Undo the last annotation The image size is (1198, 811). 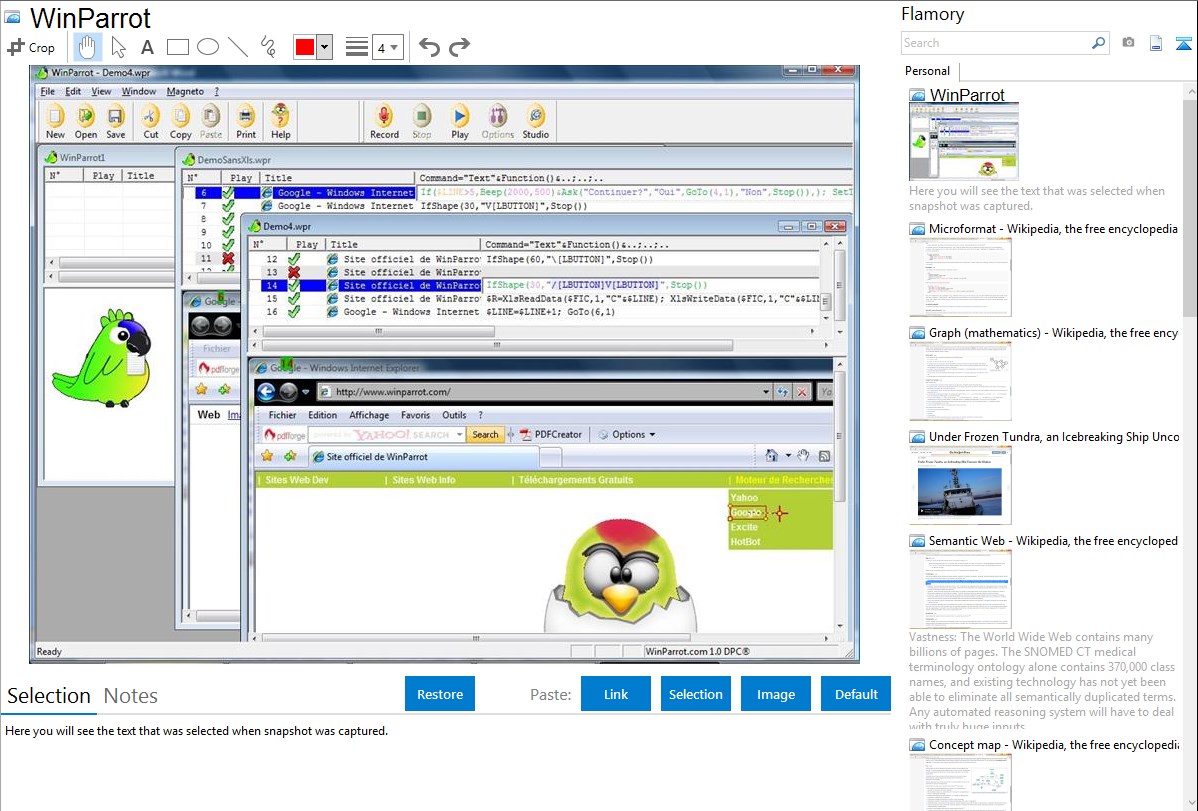429,47
